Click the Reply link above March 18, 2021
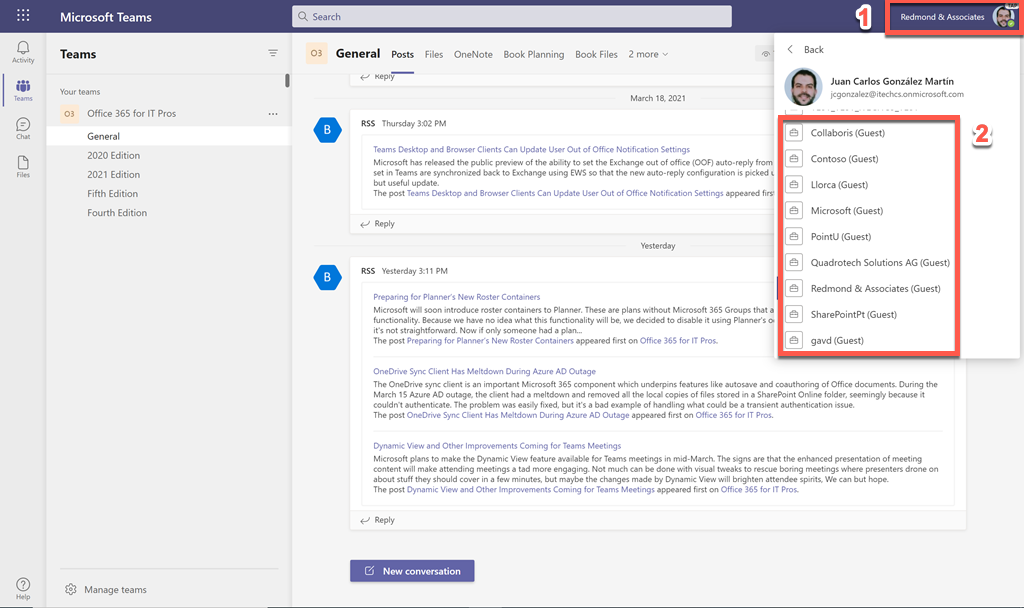 [x=377, y=77]
